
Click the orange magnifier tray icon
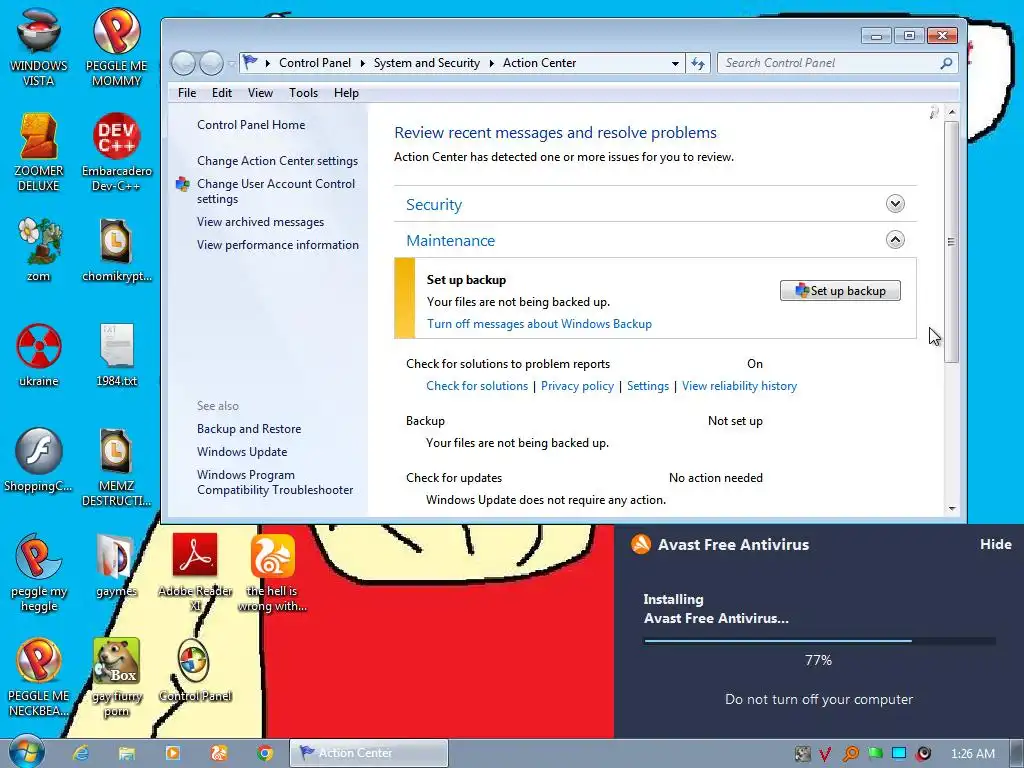[850, 754]
